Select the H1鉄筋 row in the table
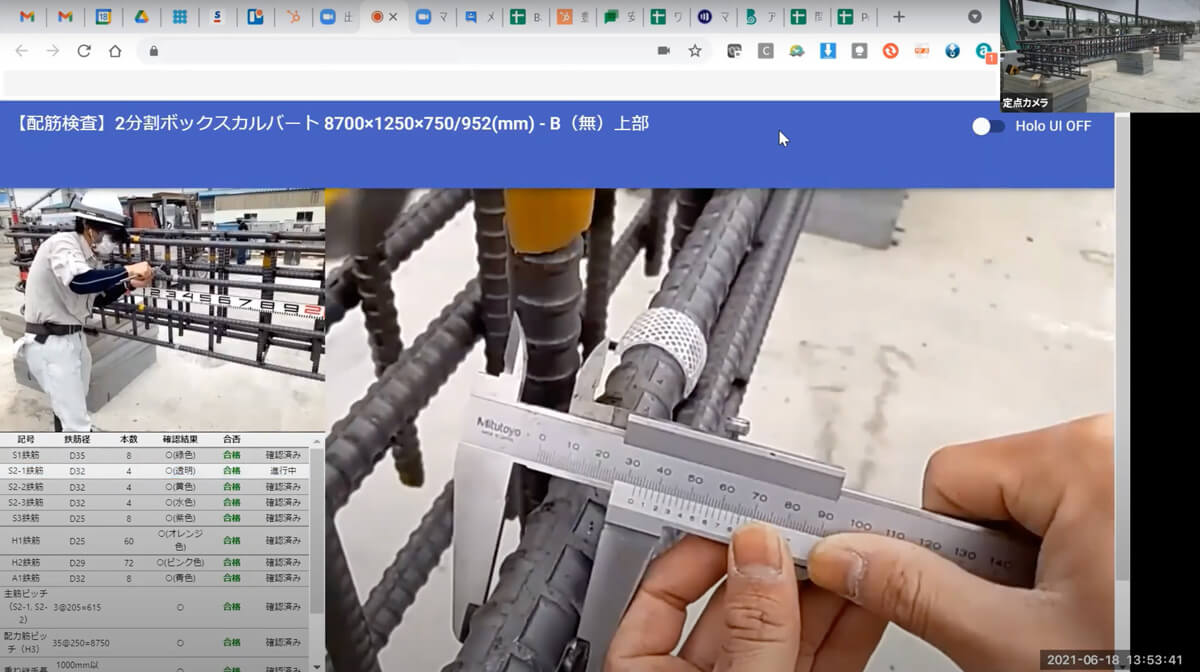This screenshot has height=672, width=1200. point(155,540)
